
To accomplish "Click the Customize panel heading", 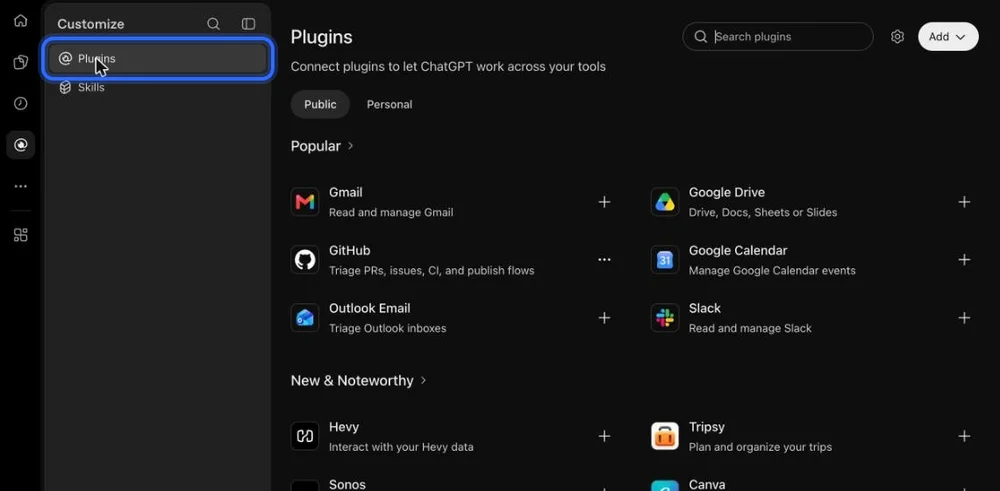I will coord(91,24).
